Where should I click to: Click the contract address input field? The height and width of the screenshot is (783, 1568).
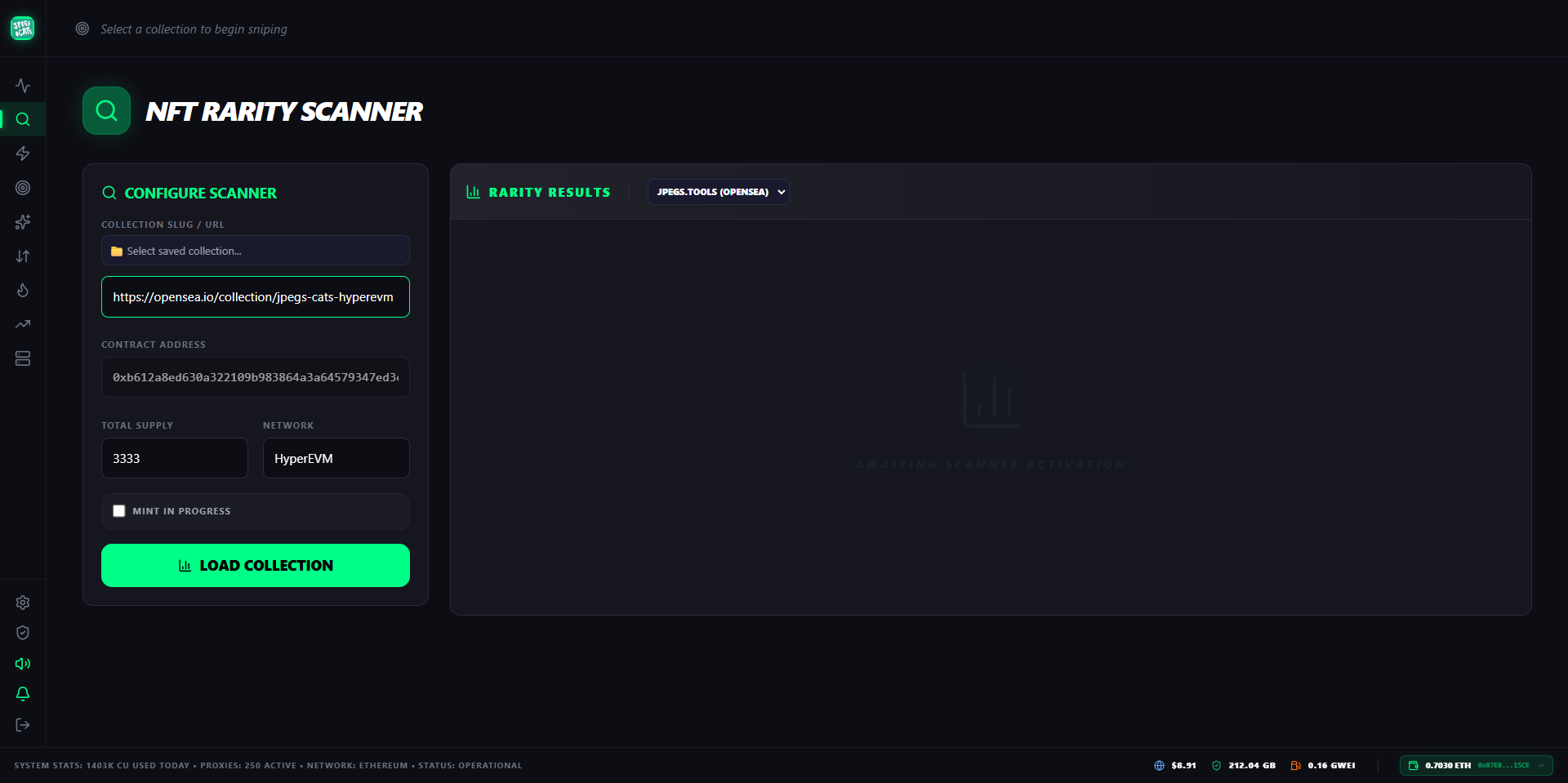256,377
